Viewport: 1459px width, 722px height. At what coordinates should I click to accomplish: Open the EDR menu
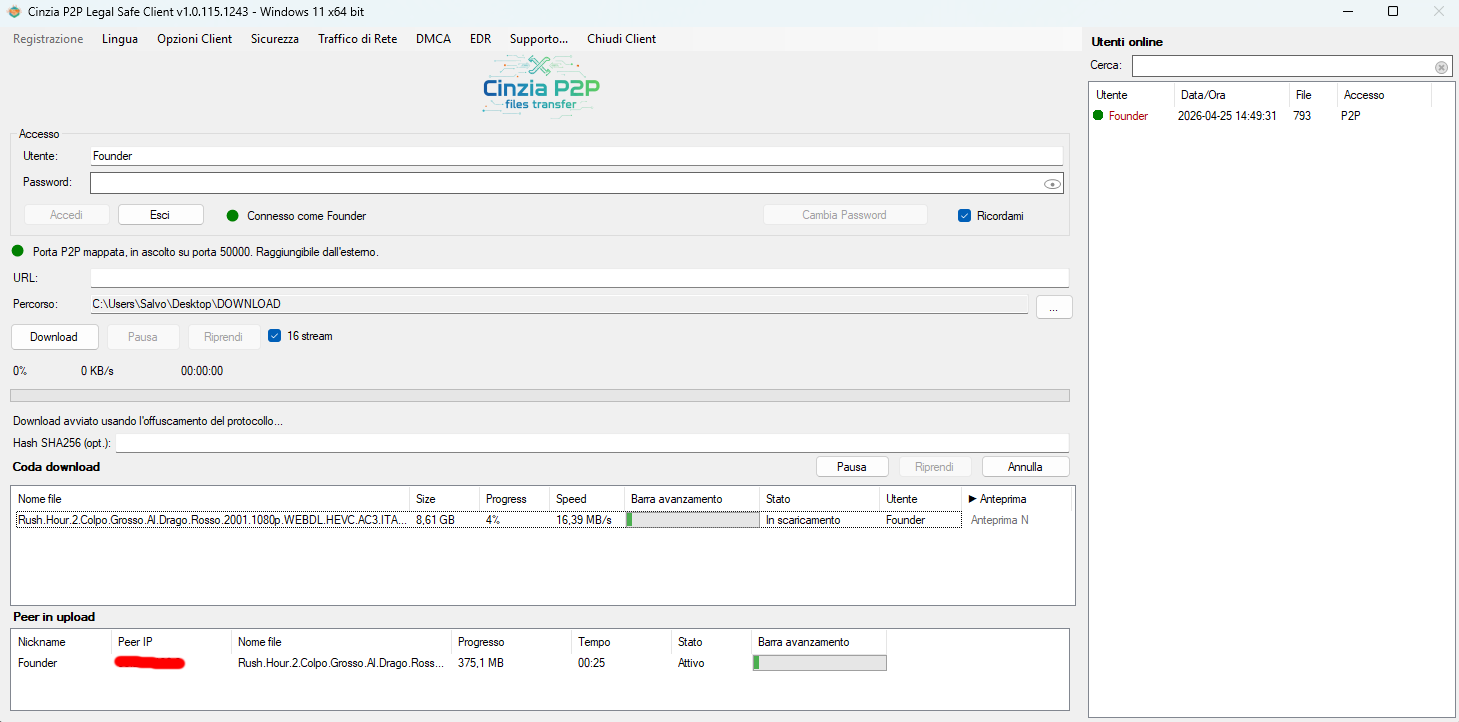(481, 39)
